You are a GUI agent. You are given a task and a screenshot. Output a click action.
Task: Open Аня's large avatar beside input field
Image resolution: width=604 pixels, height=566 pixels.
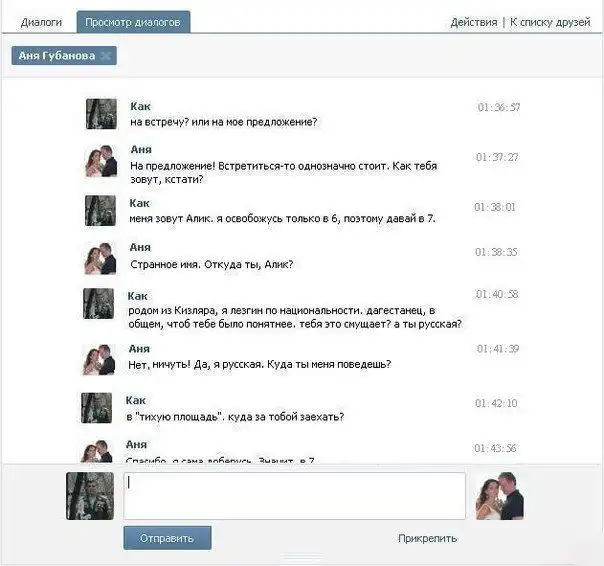[x=500, y=496]
